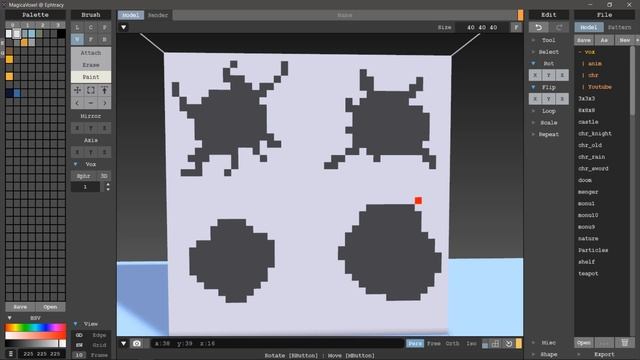Viewport: 640px width, 360px height.
Task: Pick the blue swatch in palette
Action: click(x=17, y=93)
